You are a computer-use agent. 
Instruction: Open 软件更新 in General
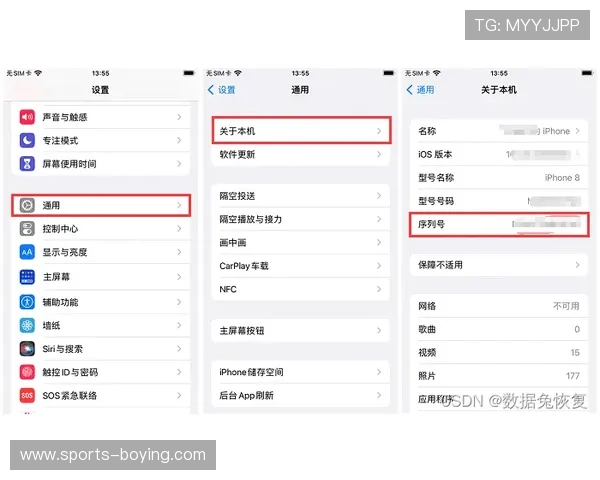[x=301, y=155]
